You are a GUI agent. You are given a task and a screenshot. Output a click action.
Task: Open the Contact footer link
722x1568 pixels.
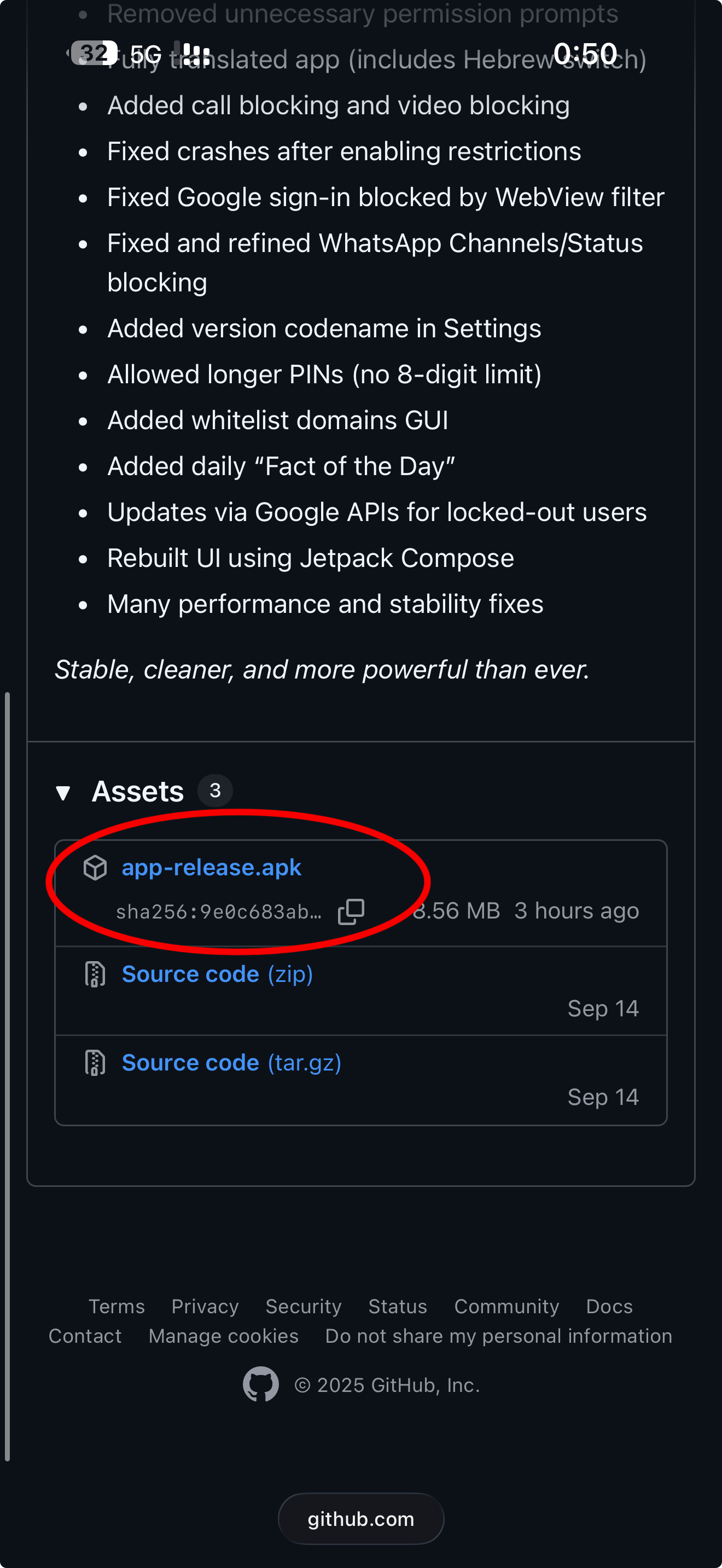85,1336
